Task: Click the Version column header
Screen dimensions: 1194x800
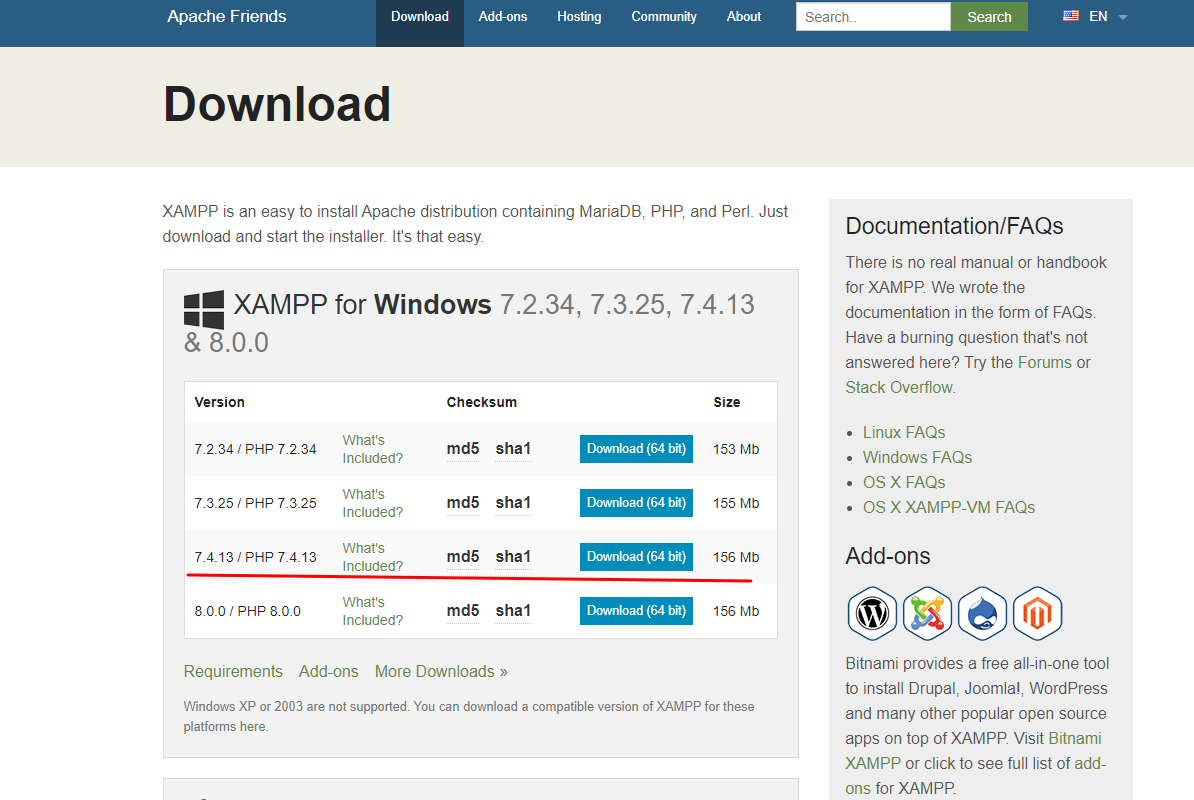Action: tap(219, 402)
